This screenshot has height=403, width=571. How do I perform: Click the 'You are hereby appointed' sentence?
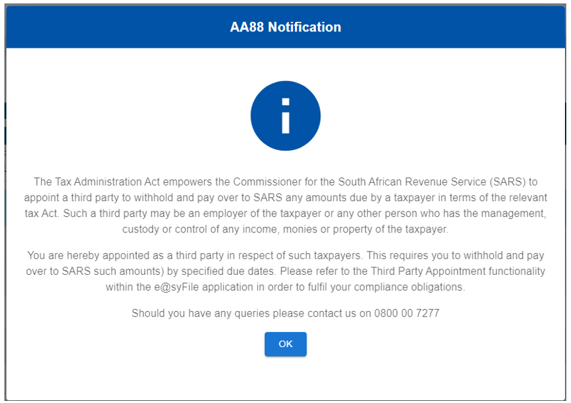pyautogui.click(x=194, y=255)
